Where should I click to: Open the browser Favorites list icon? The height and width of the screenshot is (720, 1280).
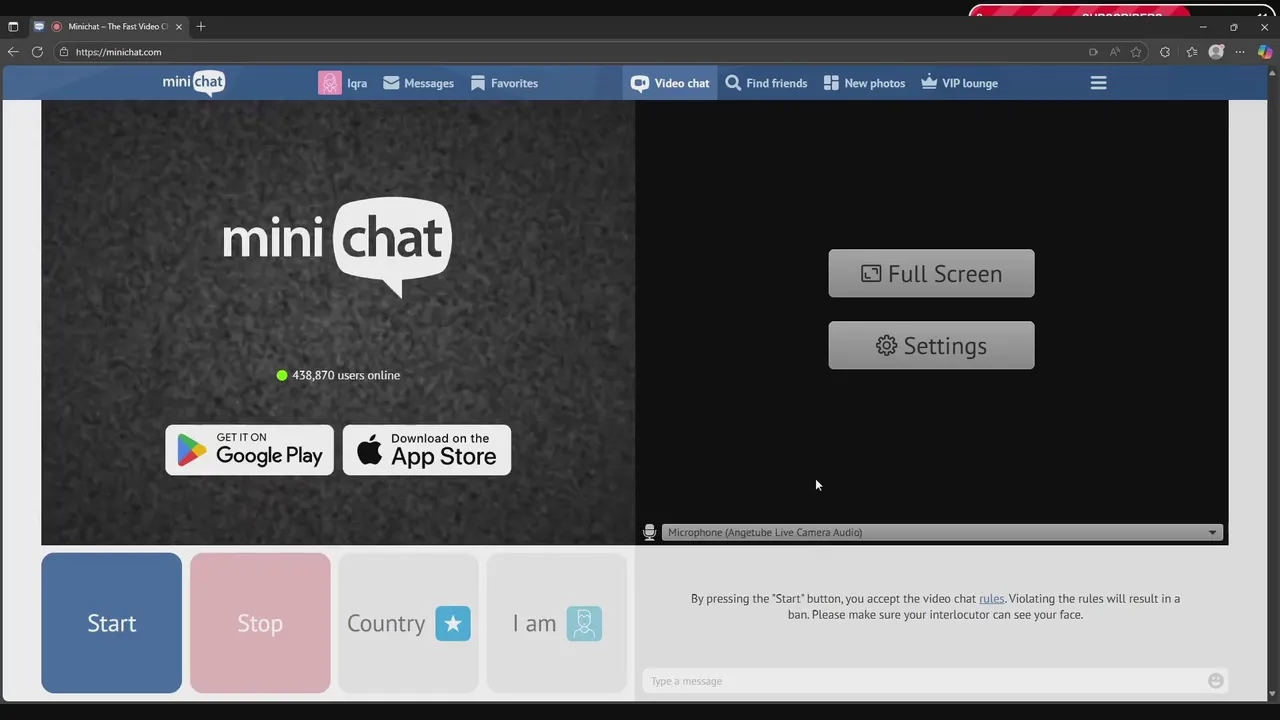coord(1191,52)
